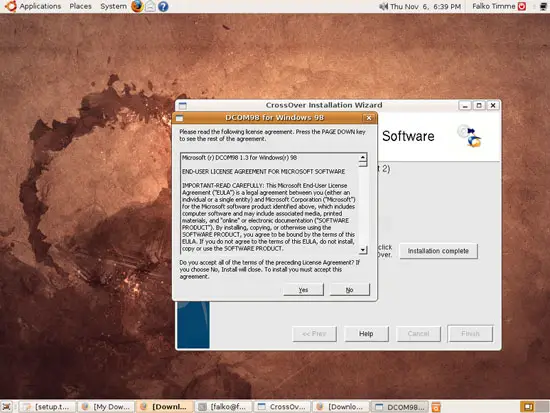Click the red power/logout icon
550x413 pixels.
[x=522, y=6]
